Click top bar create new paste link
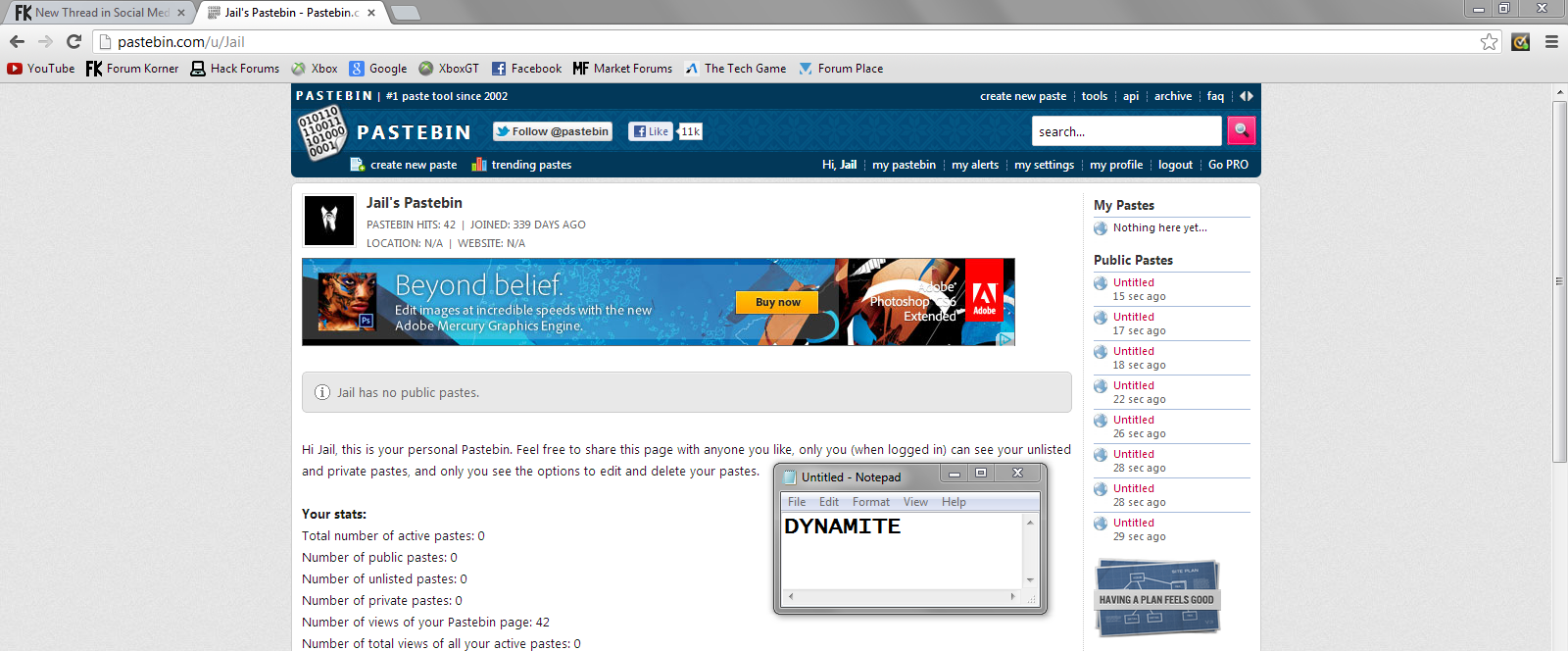1568x651 pixels. point(1023,96)
